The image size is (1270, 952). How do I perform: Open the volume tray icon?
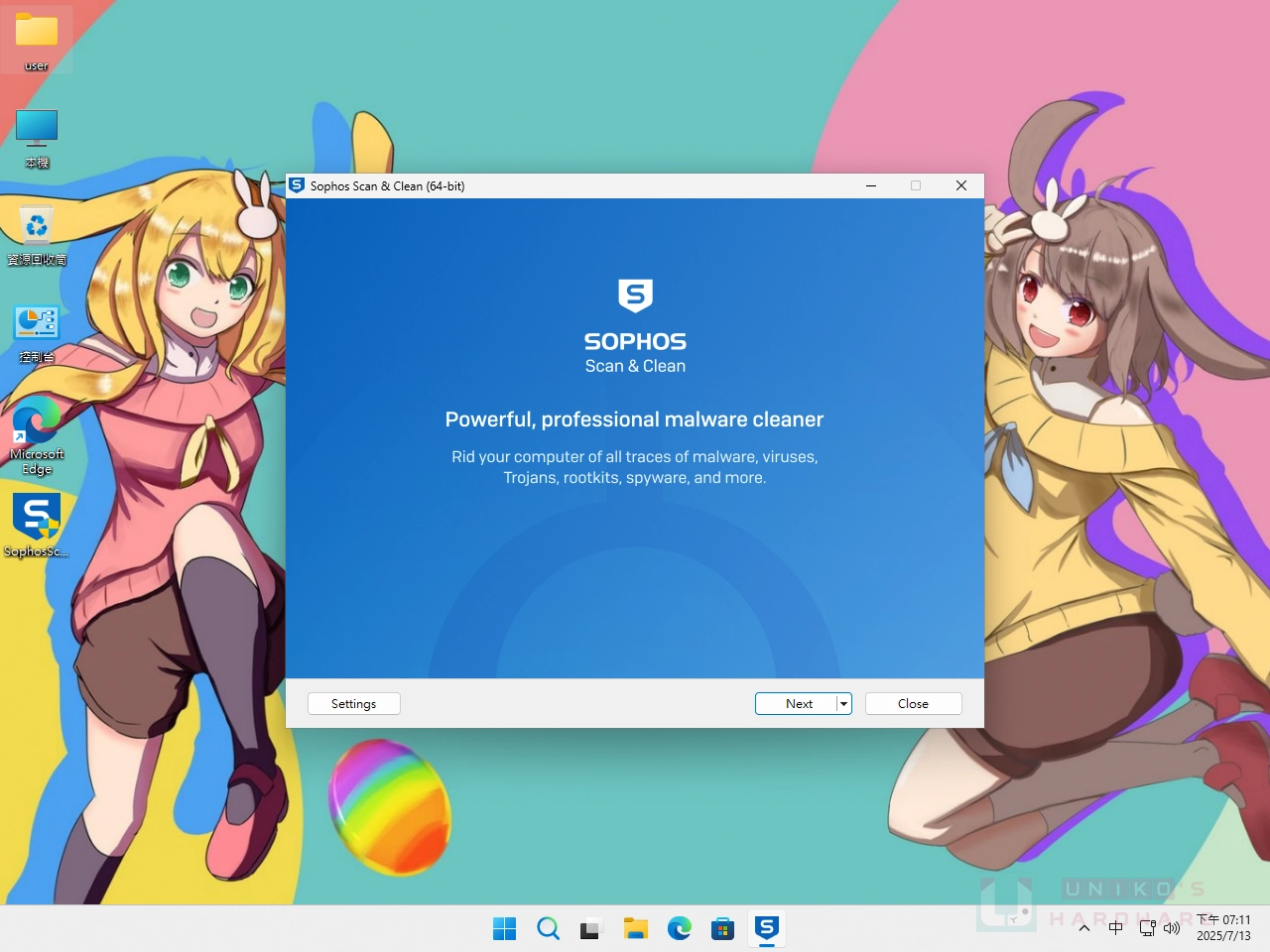pos(1172,928)
